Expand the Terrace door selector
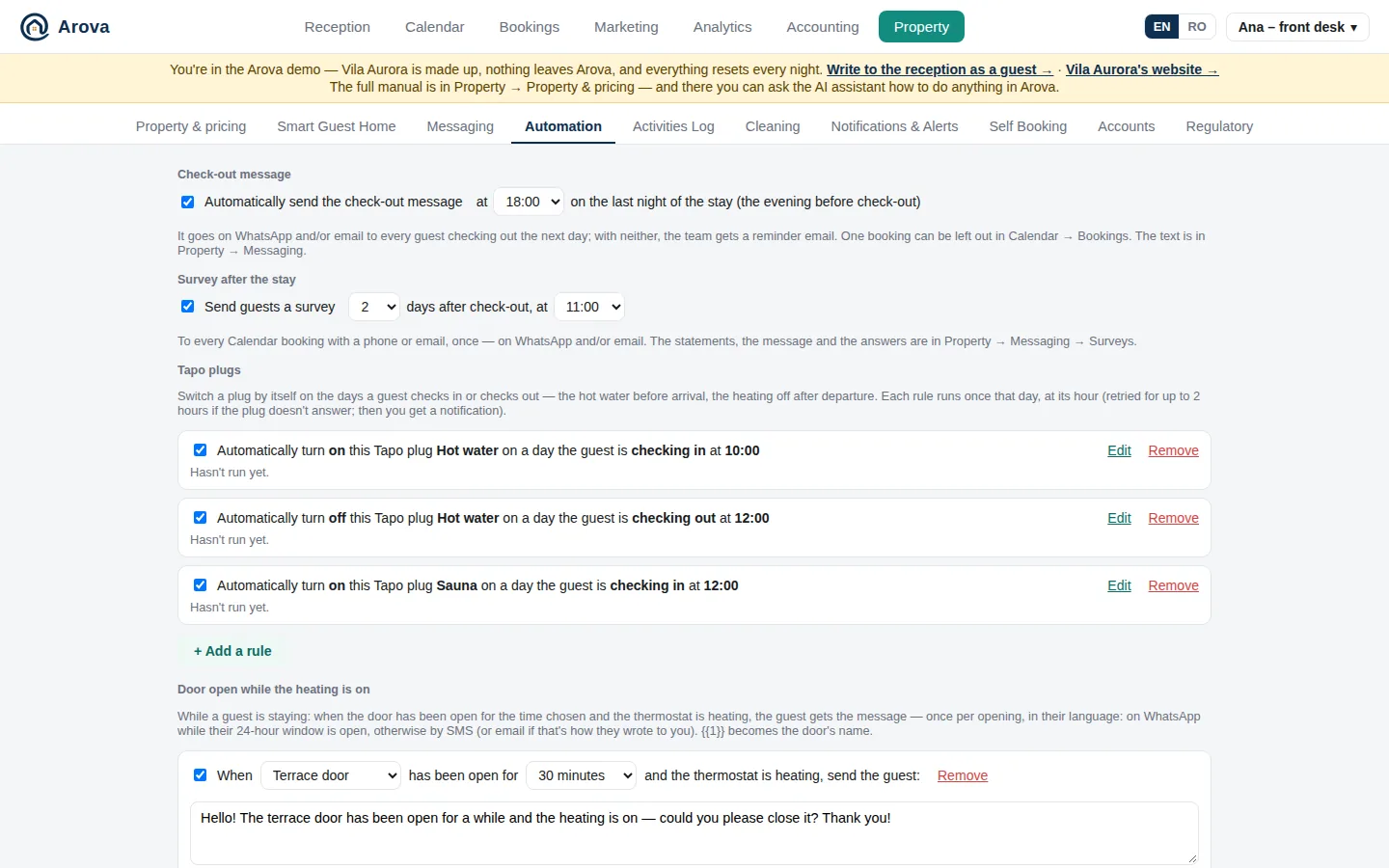The width and height of the screenshot is (1389, 868). 331,775
